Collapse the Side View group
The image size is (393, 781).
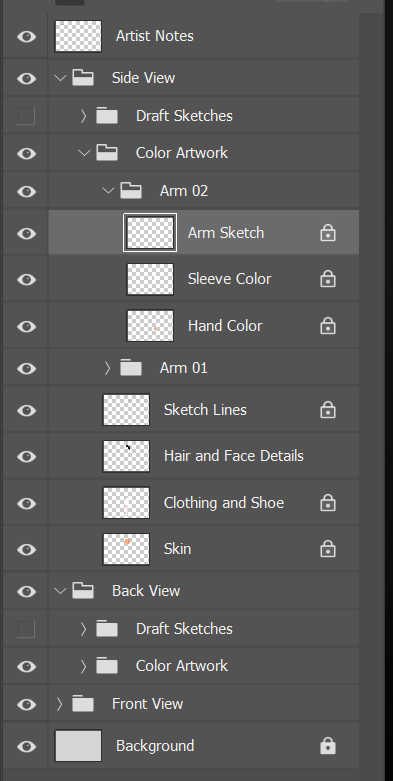pos(60,78)
